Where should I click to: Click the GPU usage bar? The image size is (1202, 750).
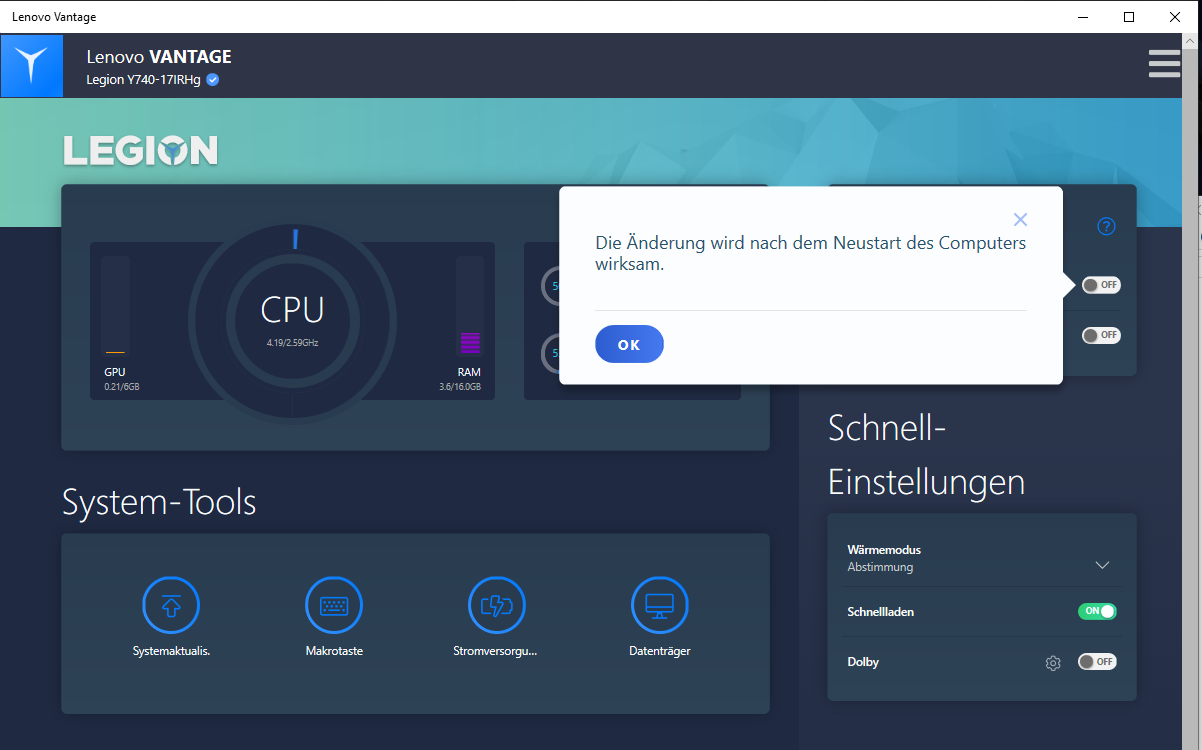tap(115, 306)
